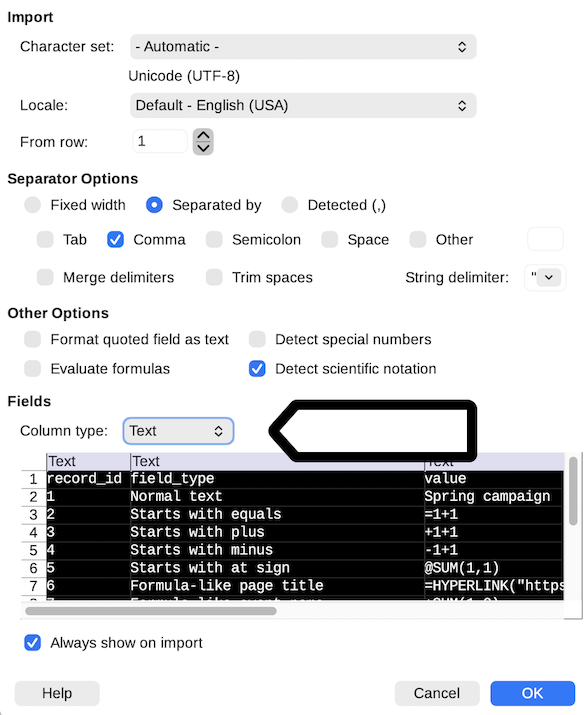Click row number 7 in preview
Screen dimensions: 588x715
pyautogui.click(x=33, y=586)
